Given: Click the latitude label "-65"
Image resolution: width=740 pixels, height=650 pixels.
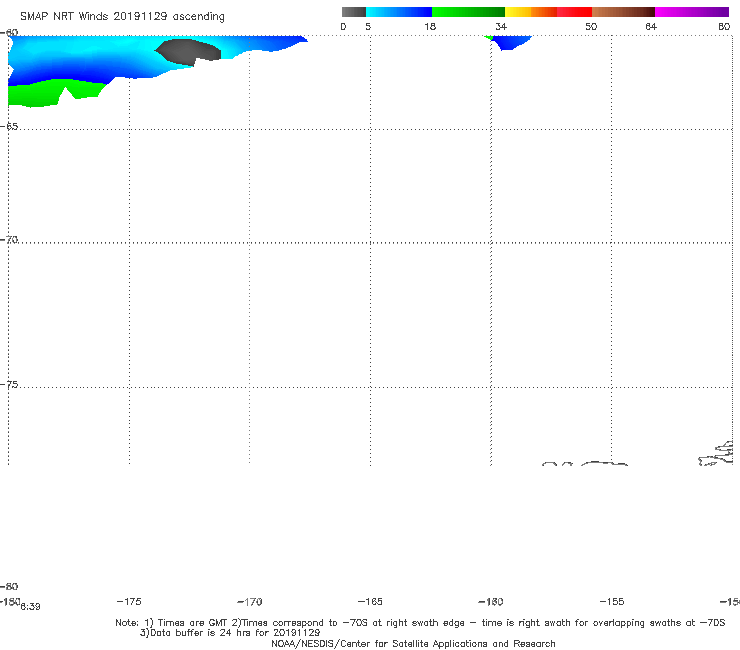Looking at the screenshot, I should 9,127.
